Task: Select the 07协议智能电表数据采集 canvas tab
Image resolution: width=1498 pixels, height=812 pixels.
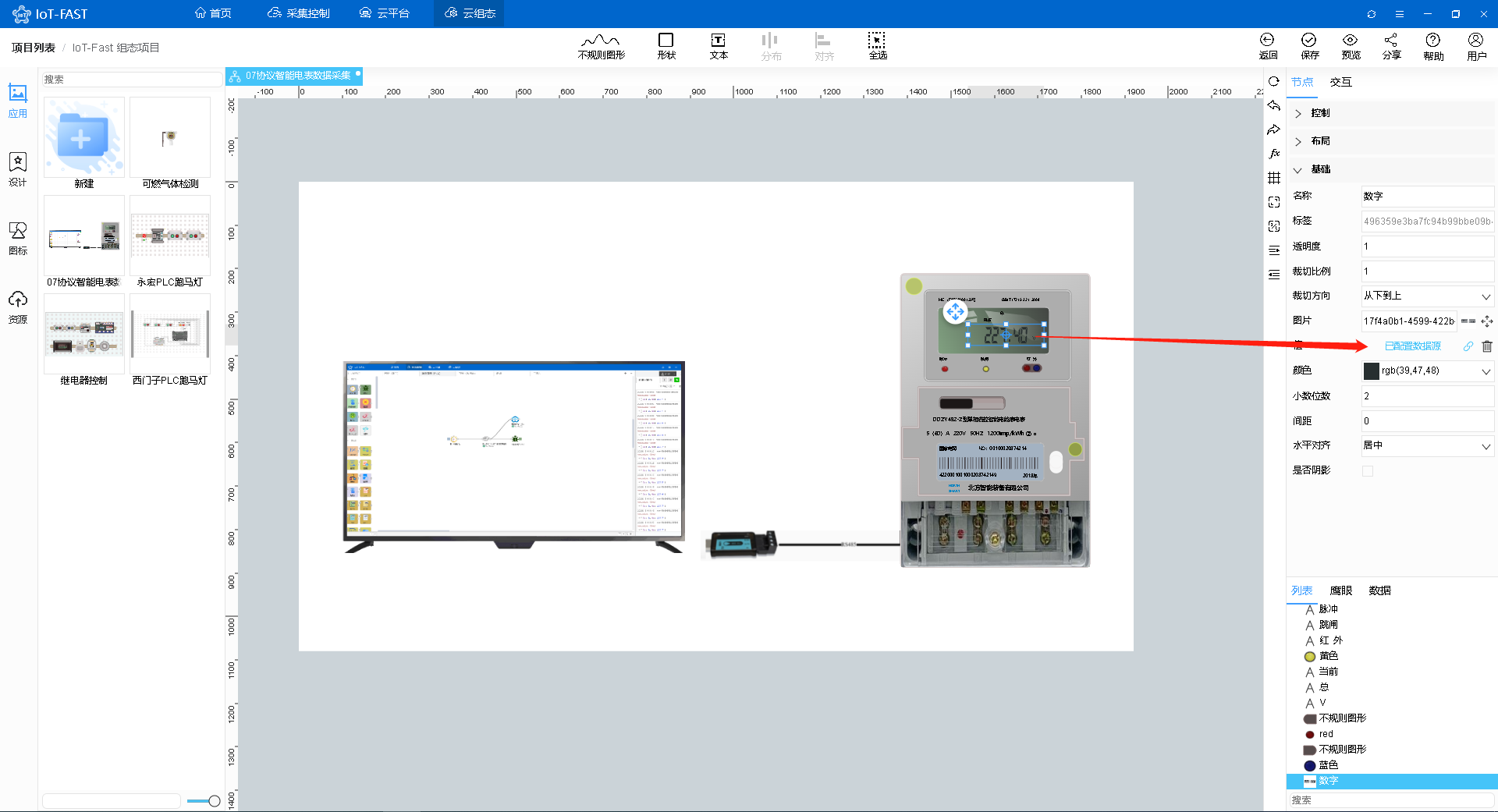Action: (294, 76)
